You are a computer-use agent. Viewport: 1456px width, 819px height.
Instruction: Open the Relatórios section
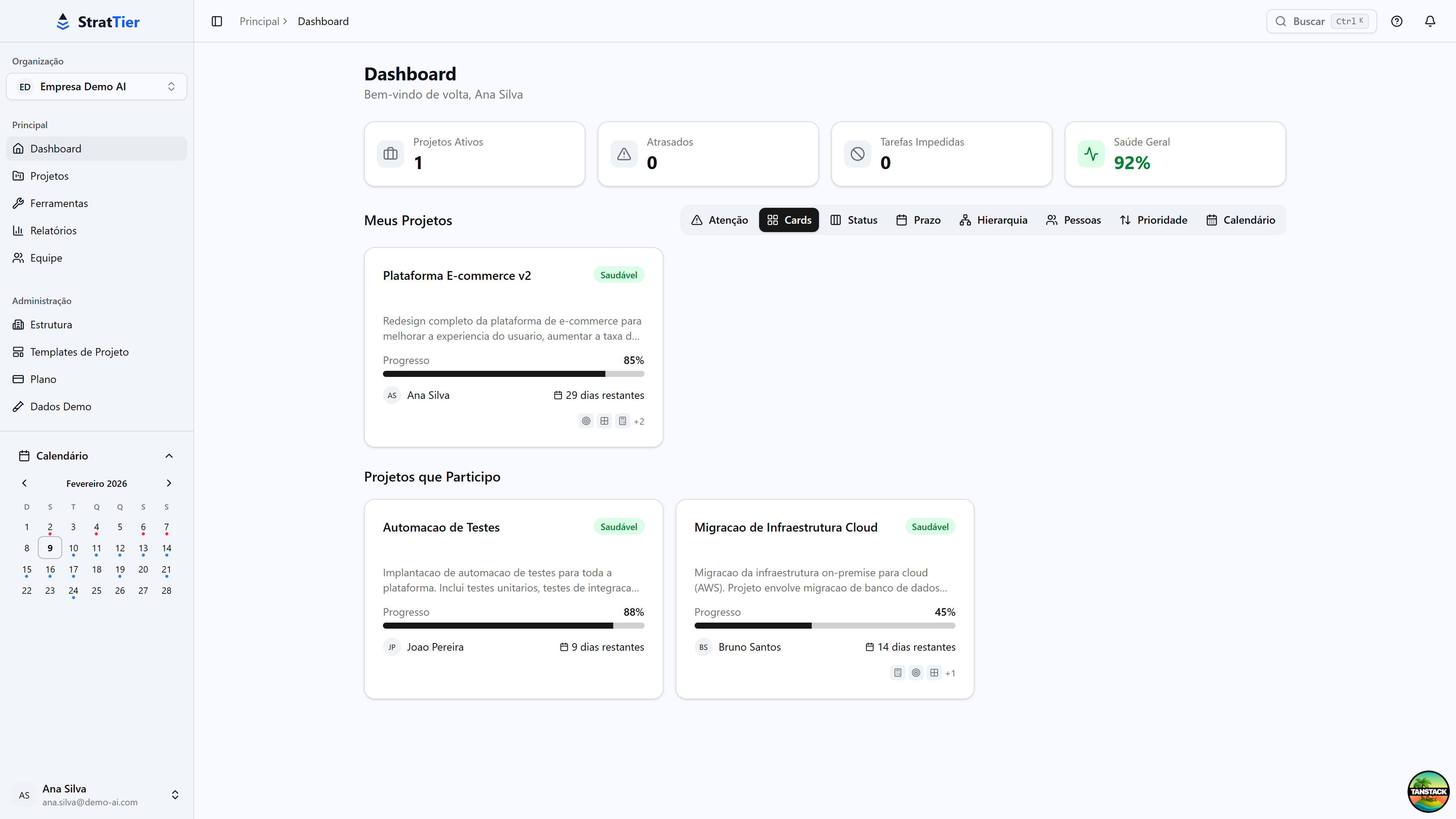click(x=53, y=230)
